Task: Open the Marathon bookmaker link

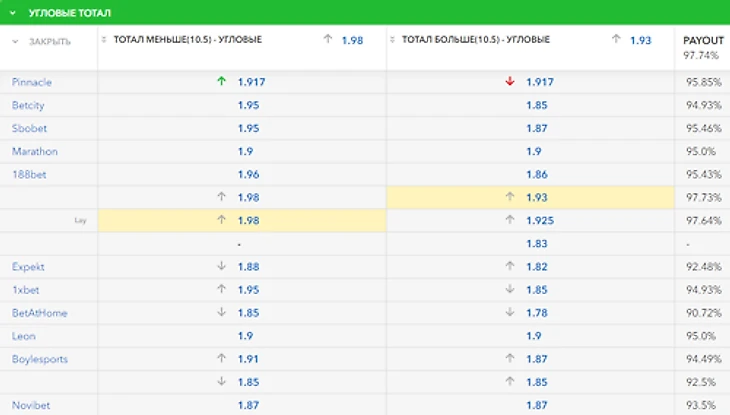Action: pyautogui.click(x=35, y=151)
